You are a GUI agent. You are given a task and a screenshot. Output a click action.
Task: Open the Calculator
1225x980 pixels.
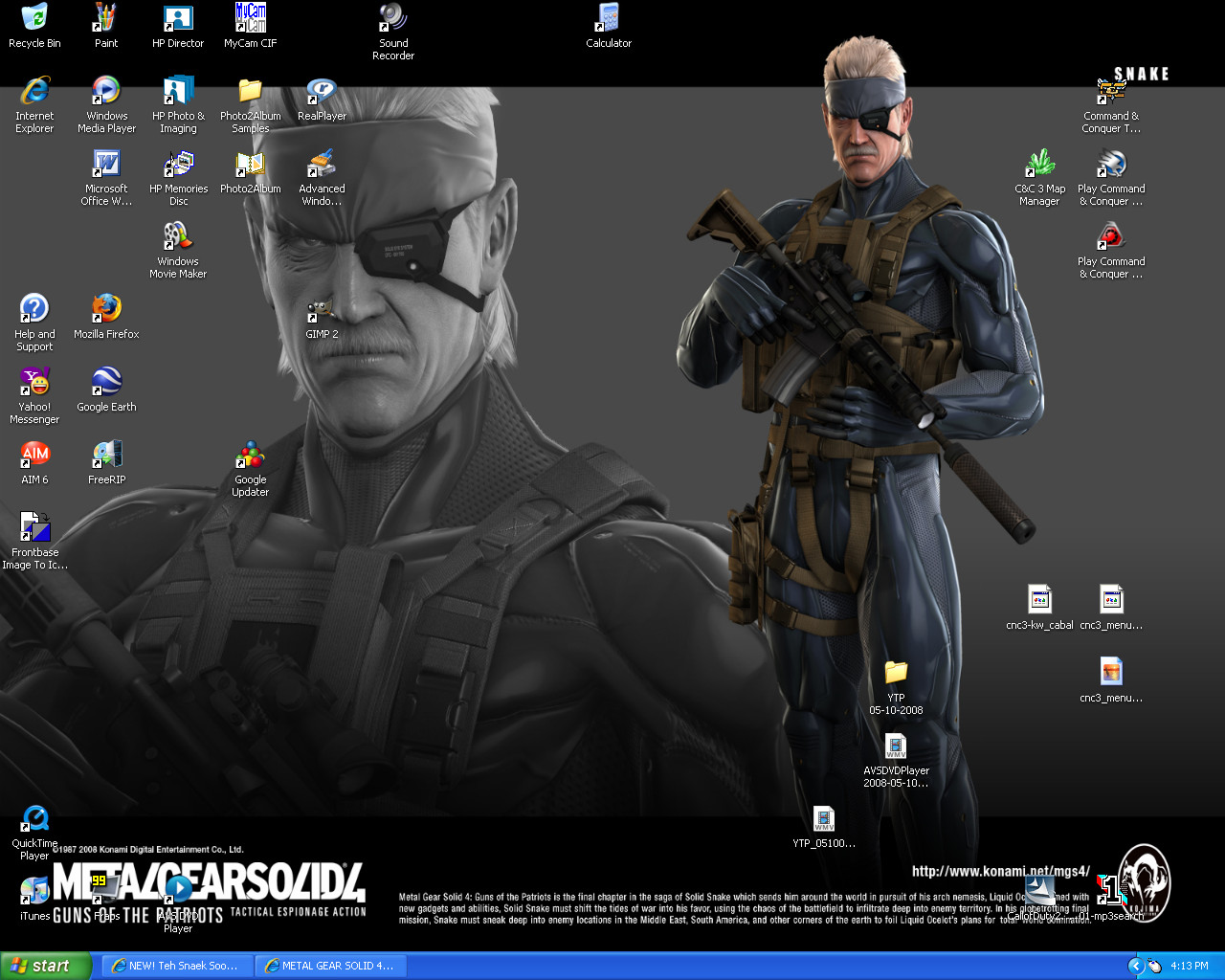(608, 17)
